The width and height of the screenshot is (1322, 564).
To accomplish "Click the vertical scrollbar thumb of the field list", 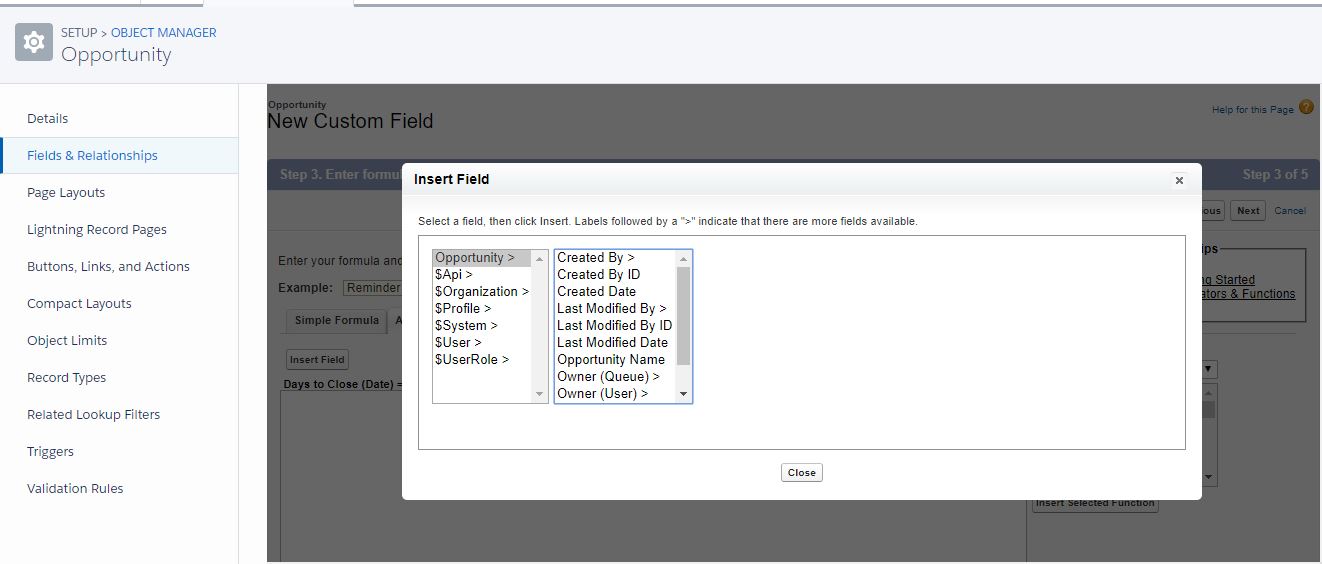I will click(684, 315).
